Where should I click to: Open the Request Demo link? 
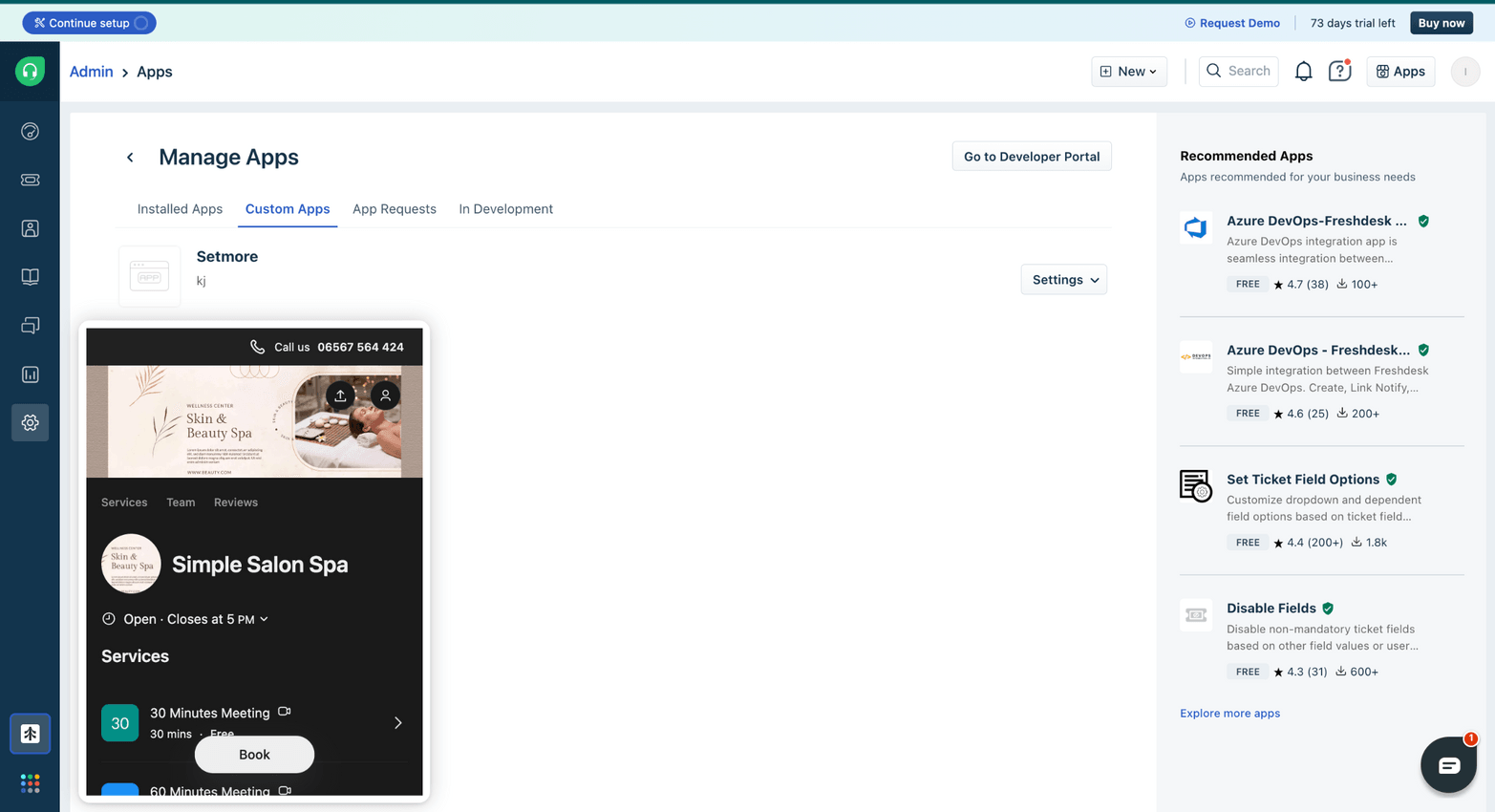click(1232, 23)
